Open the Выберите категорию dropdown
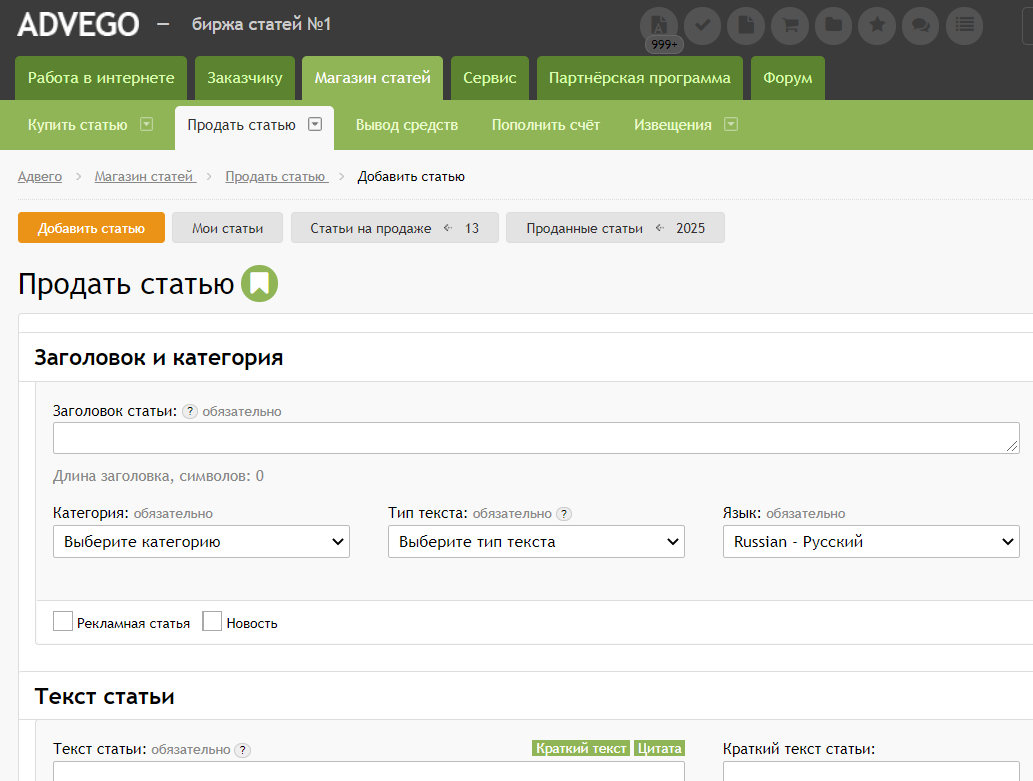Screen dimensions: 1033x781 (x=201, y=542)
